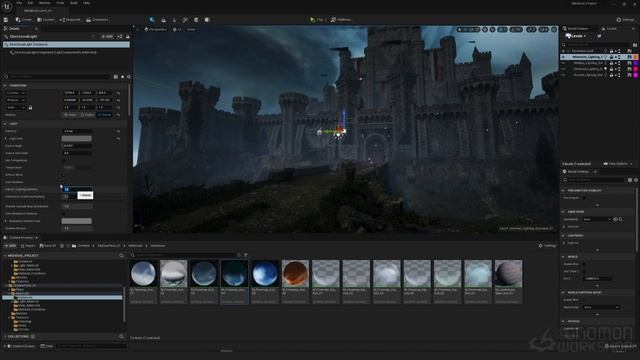Switch to Landscape mode icon

tap(163, 20)
